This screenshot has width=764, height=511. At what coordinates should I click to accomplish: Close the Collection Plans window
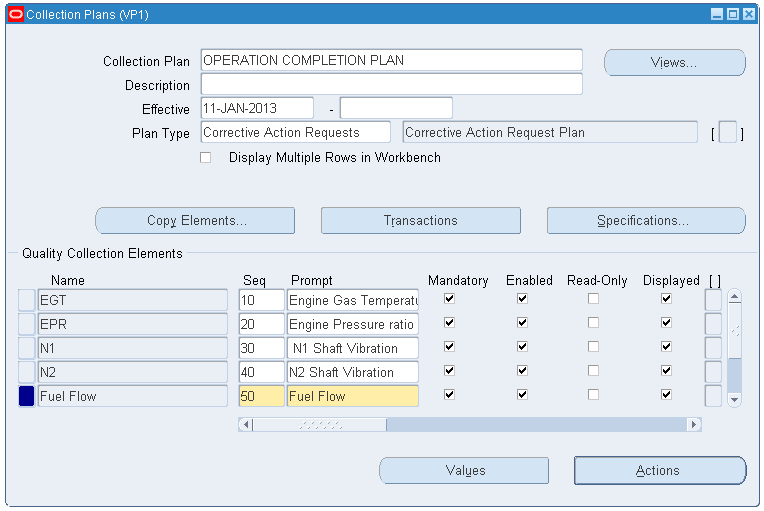[x=749, y=14]
